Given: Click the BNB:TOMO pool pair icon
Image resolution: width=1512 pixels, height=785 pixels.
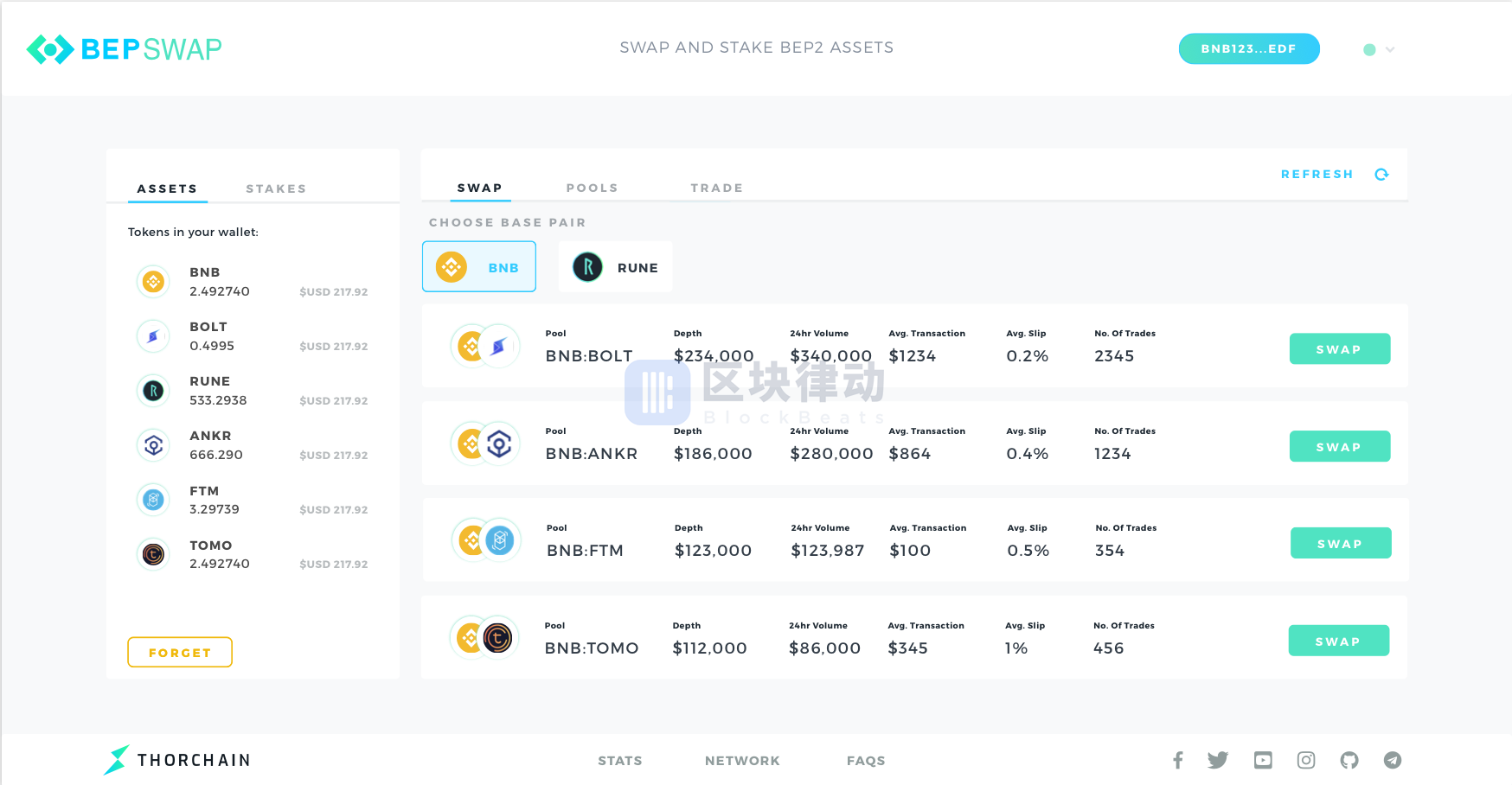Looking at the screenshot, I should coord(484,638).
